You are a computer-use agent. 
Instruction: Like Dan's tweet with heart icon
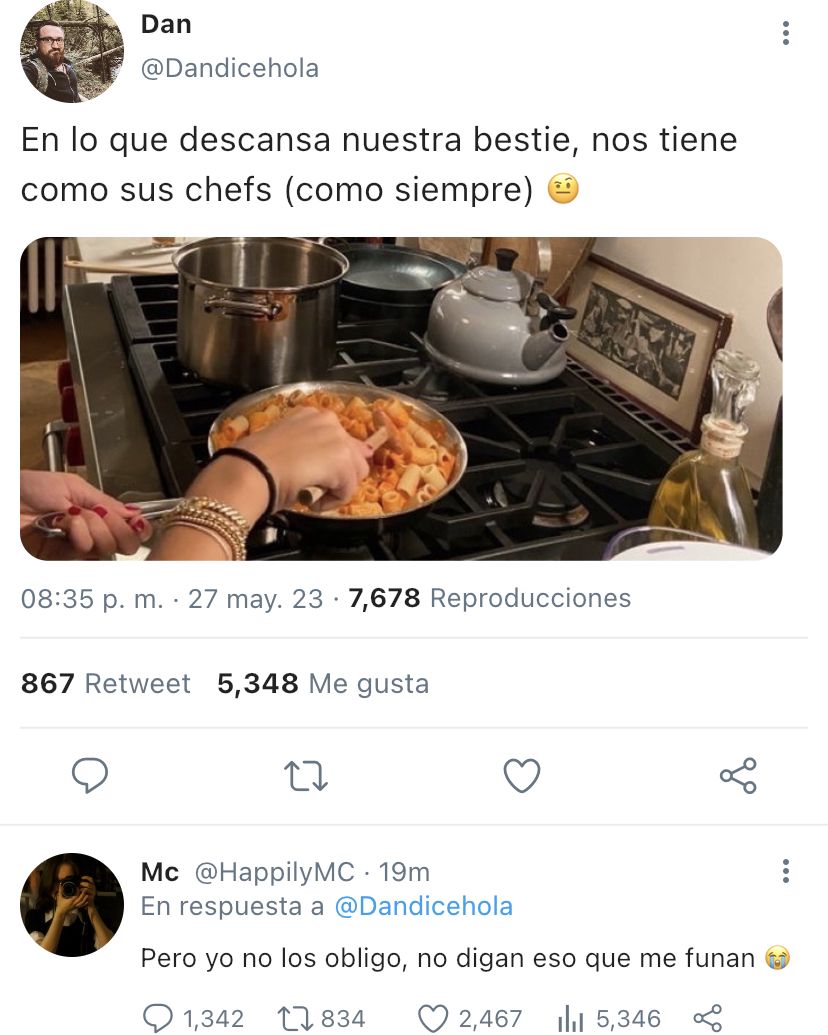pyautogui.click(x=522, y=776)
